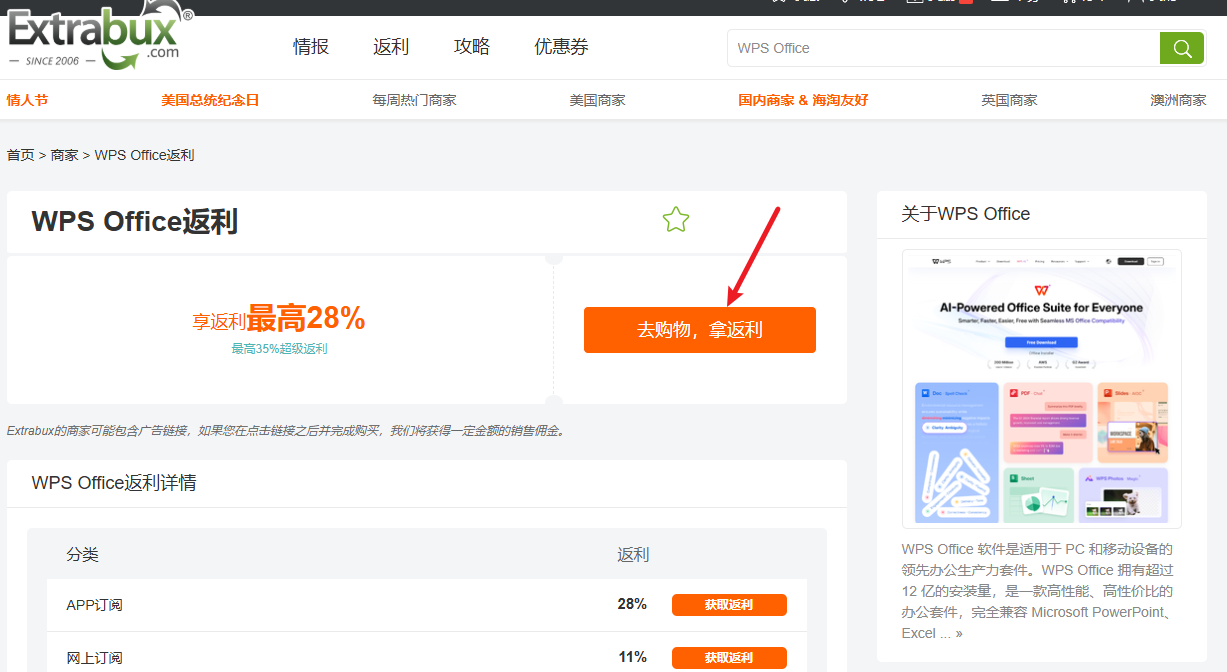Click 获取返利 for 网上订阅
The height and width of the screenshot is (672, 1227).
pyautogui.click(x=729, y=658)
